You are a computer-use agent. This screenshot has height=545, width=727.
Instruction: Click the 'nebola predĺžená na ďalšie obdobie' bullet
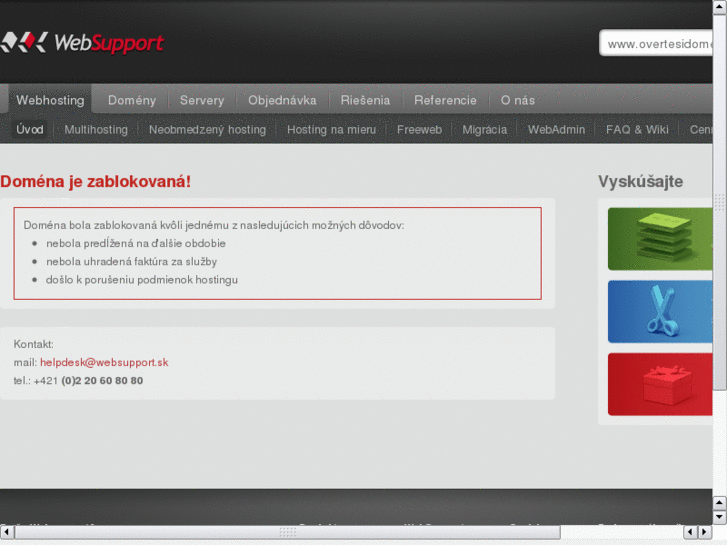136,243
